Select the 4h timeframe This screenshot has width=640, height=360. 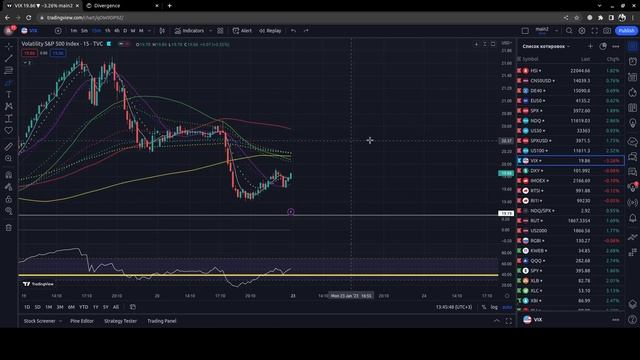click(117, 31)
